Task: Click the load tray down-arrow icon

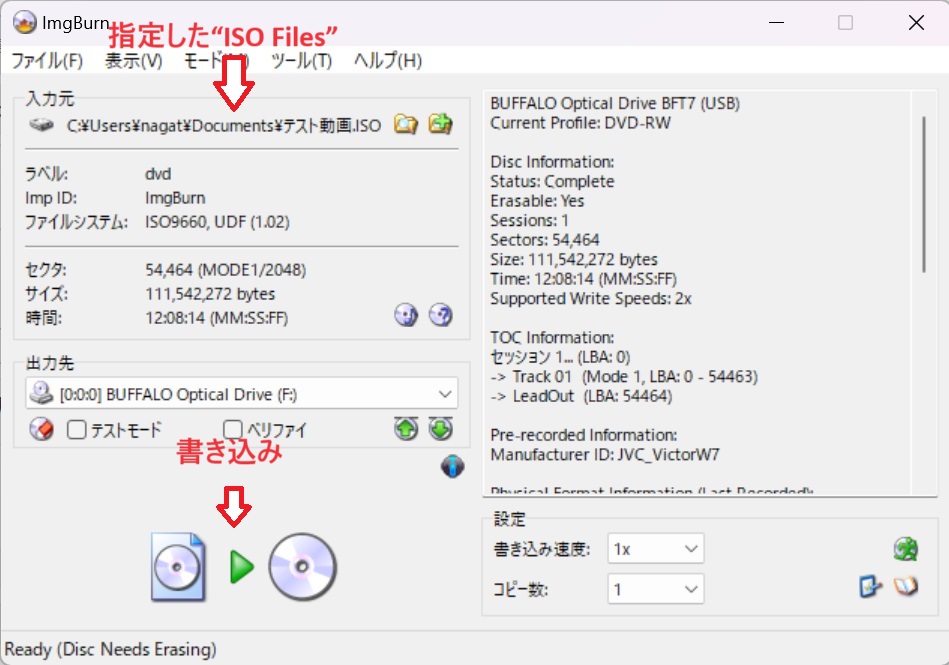Action: pyautogui.click(x=441, y=429)
